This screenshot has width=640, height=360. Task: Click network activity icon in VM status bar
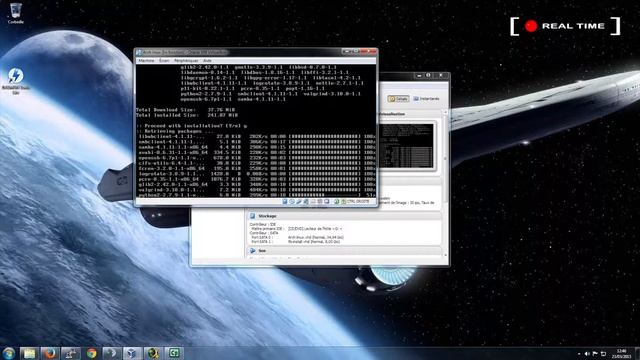306,202
